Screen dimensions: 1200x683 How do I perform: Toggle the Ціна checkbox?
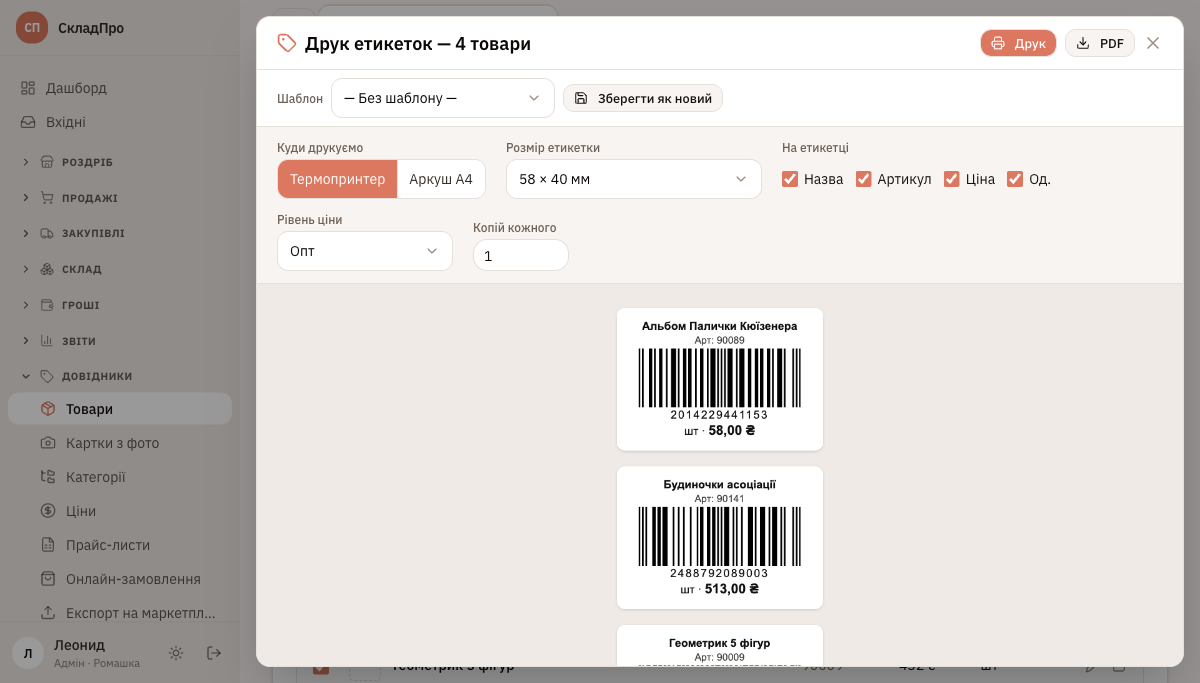tap(952, 179)
